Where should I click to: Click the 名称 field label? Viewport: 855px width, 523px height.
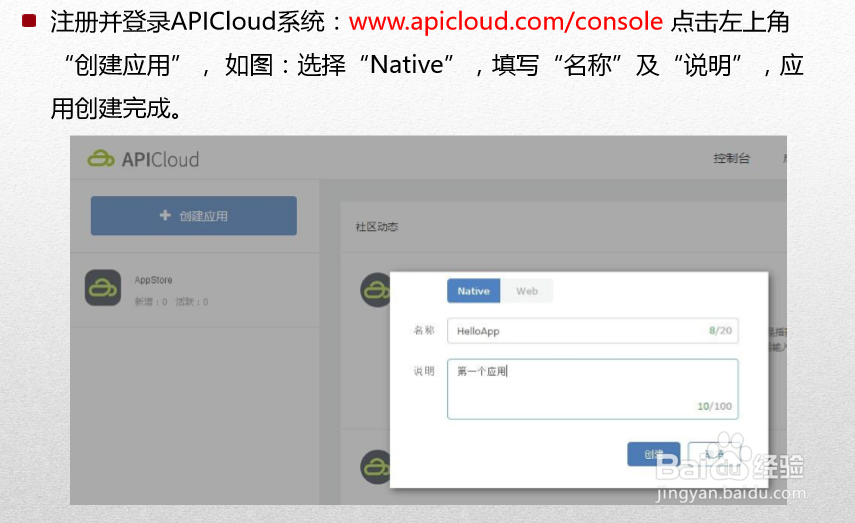pyautogui.click(x=424, y=330)
